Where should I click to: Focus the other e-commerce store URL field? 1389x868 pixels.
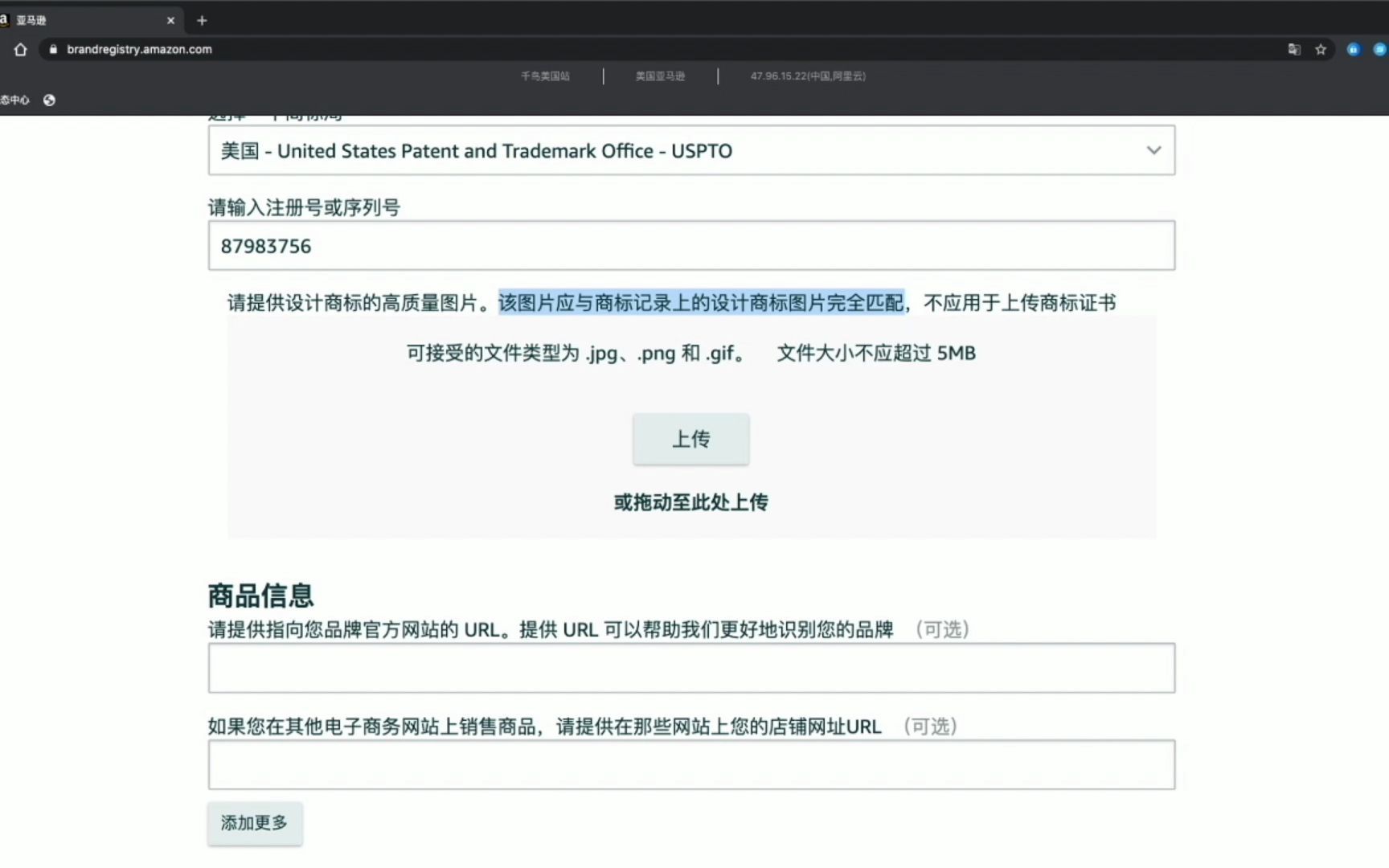click(691, 764)
